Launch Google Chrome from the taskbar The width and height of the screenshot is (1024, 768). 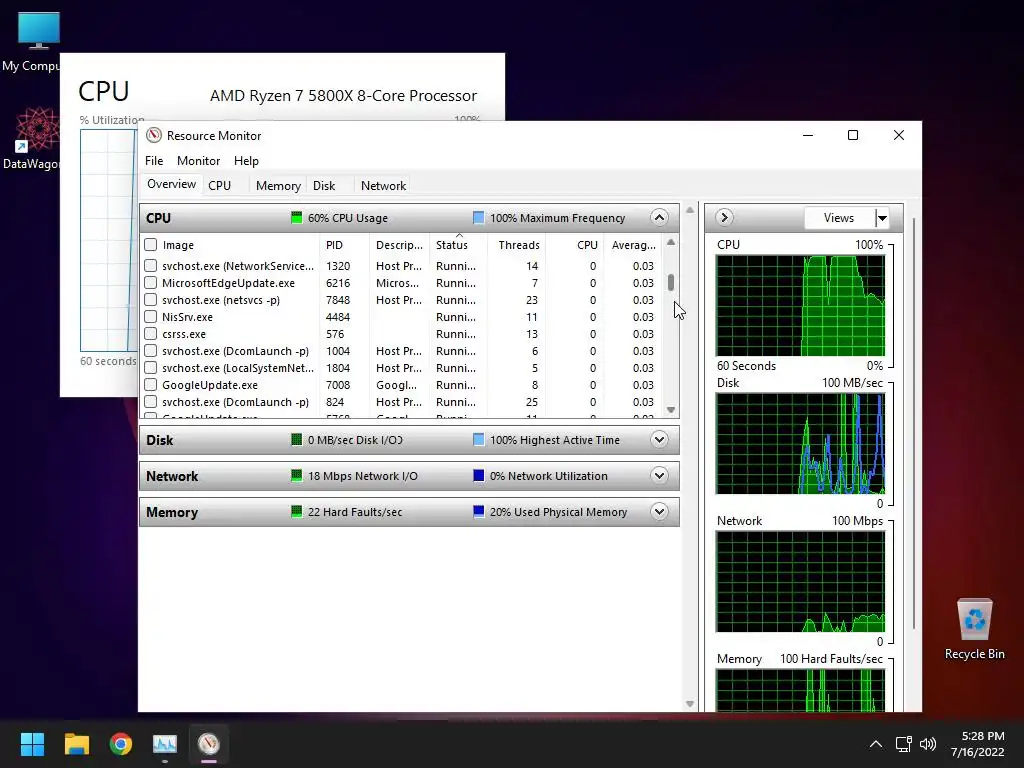(x=121, y=744)
